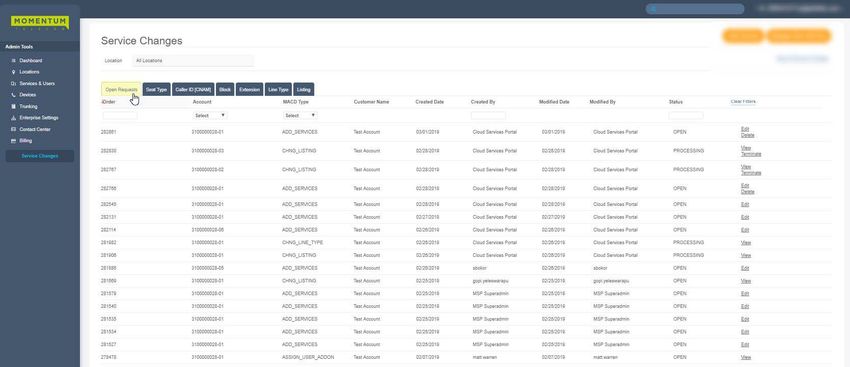850x367 pixels.
Task: Switch to the Seat Type tab
Action: click(x=157, y=89)
